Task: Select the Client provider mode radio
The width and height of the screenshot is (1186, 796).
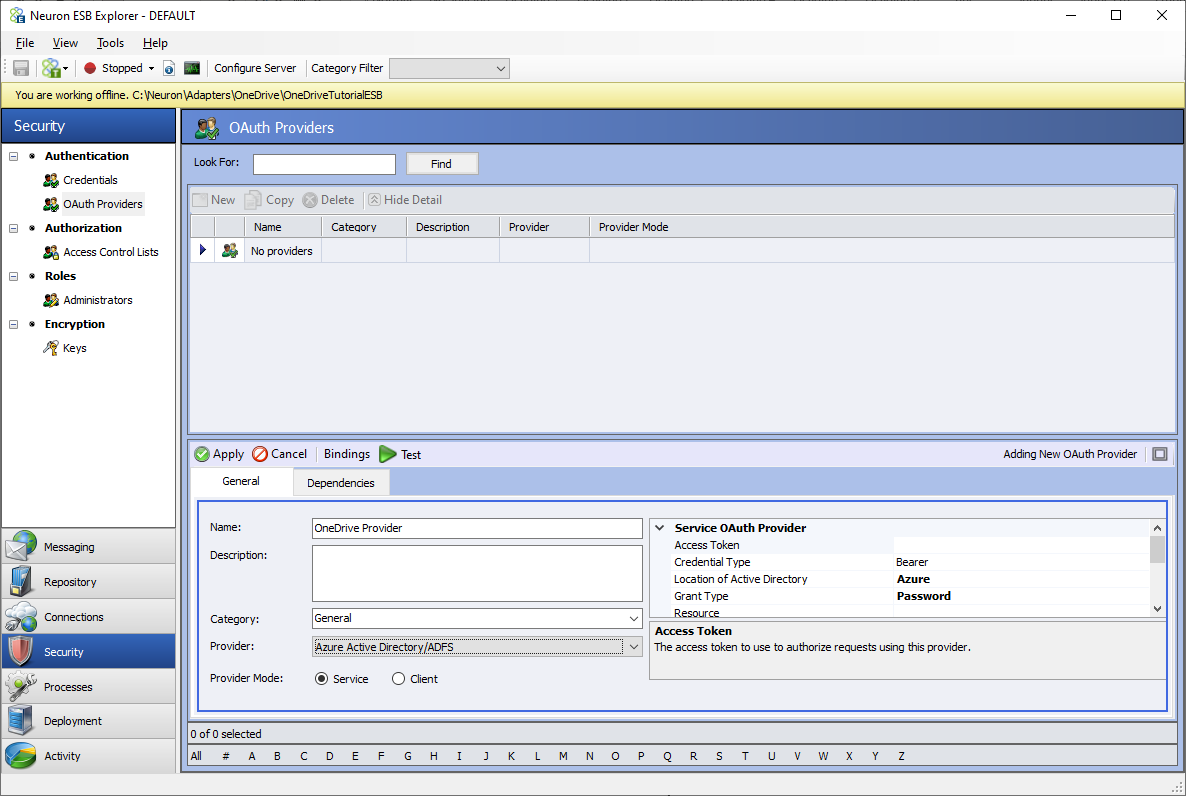Action: coord(399,679)
